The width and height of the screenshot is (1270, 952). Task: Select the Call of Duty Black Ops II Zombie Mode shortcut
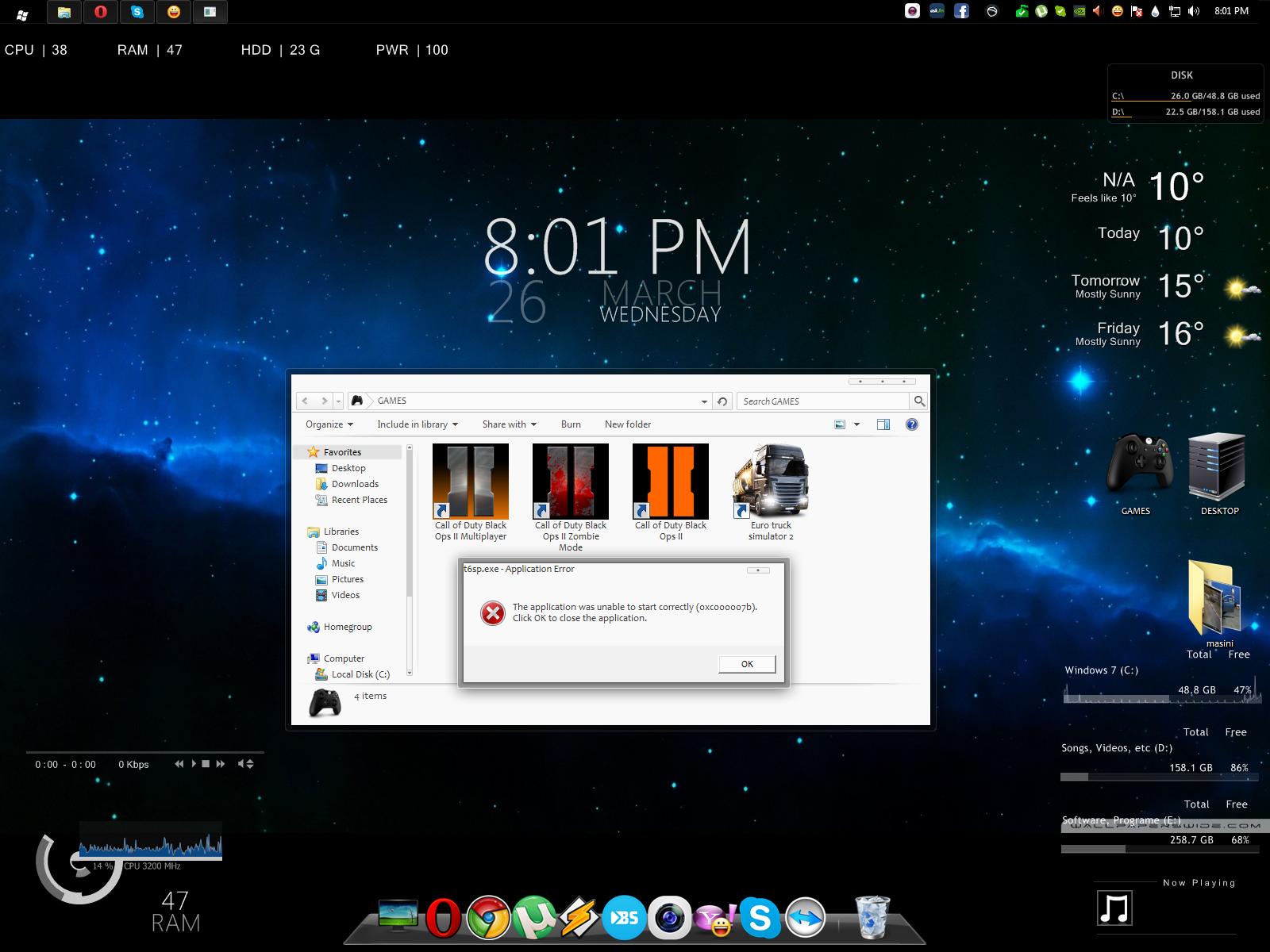click(x=571, y=497)
